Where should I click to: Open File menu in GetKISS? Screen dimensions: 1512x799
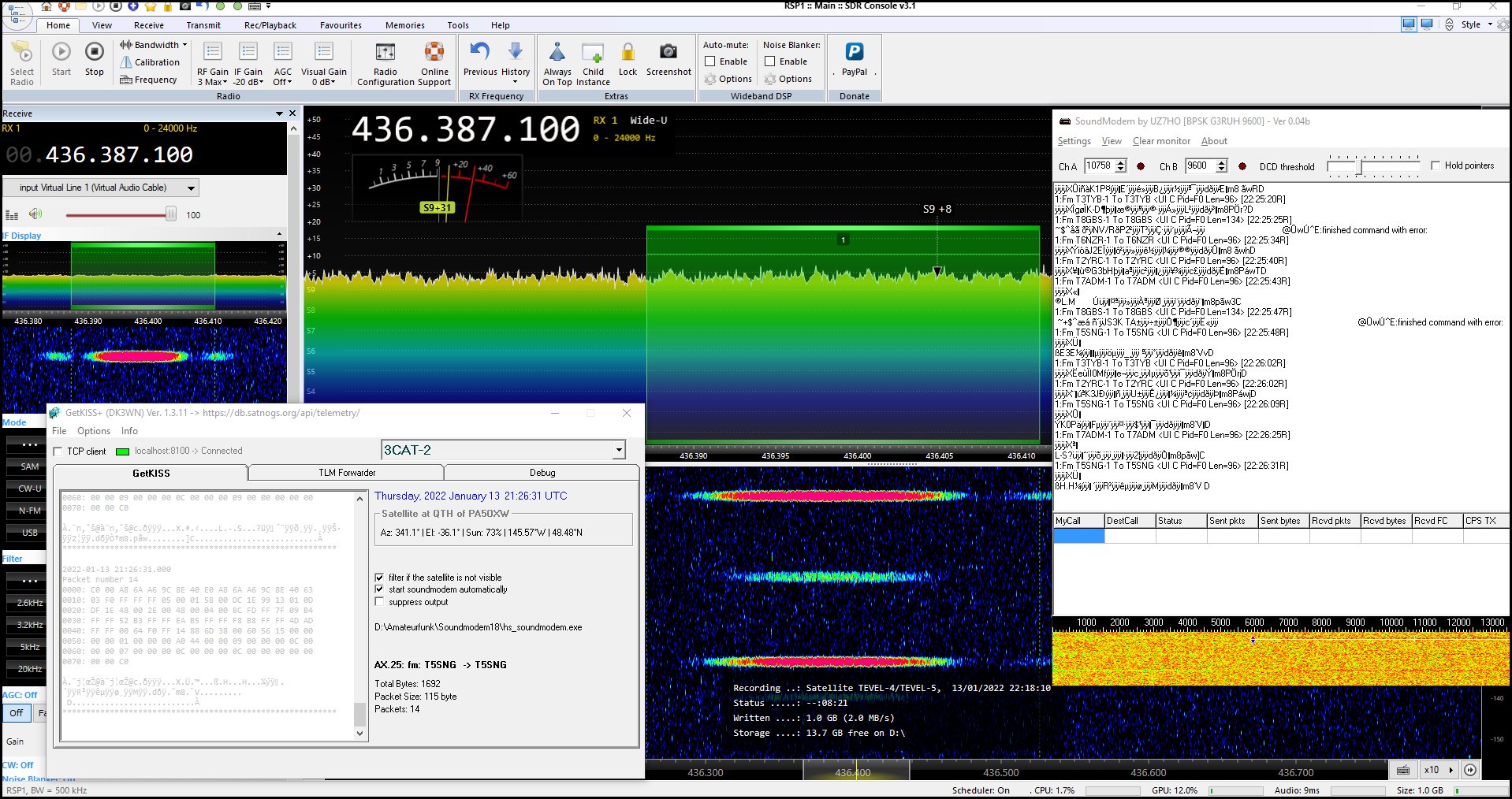click(x=59, y=431)
